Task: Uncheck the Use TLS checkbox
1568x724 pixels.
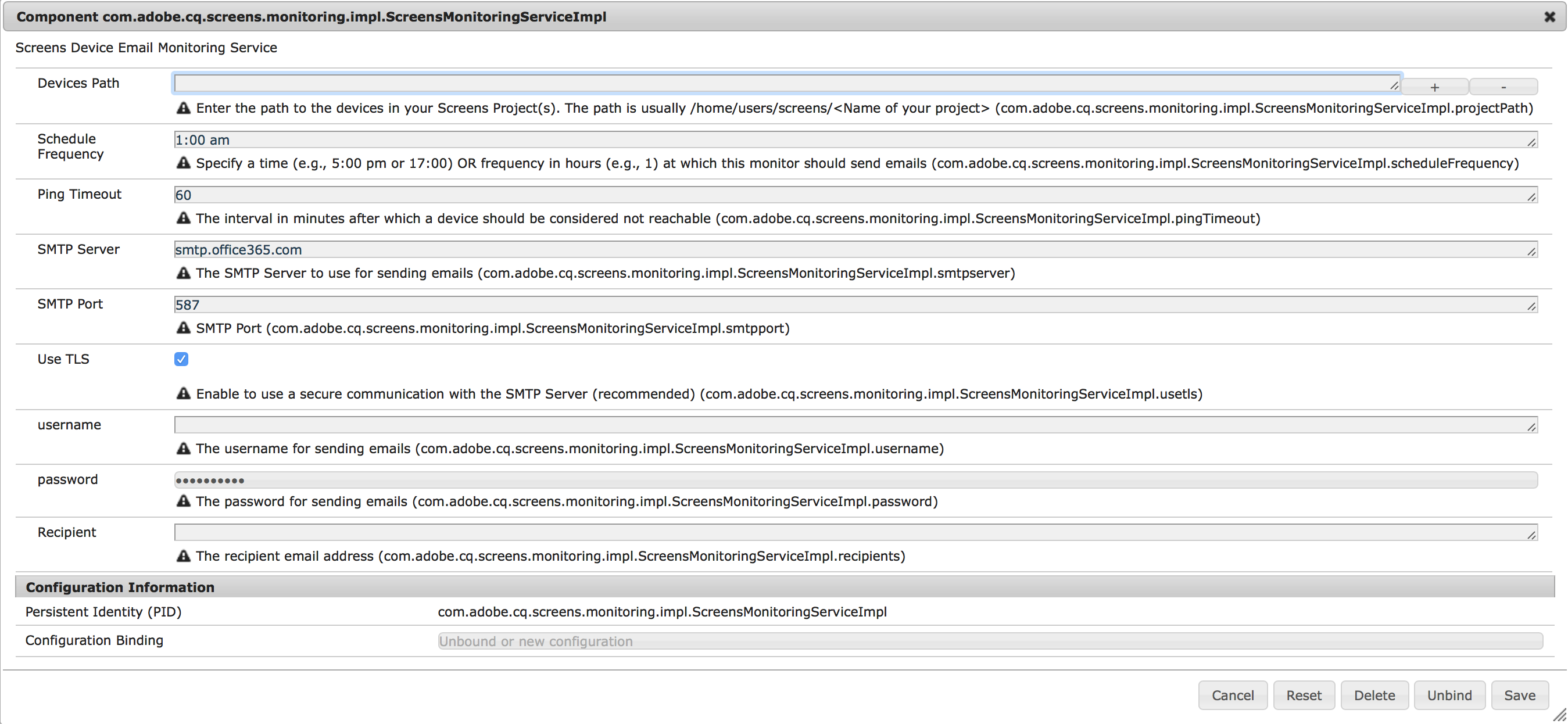Action: 181,359
